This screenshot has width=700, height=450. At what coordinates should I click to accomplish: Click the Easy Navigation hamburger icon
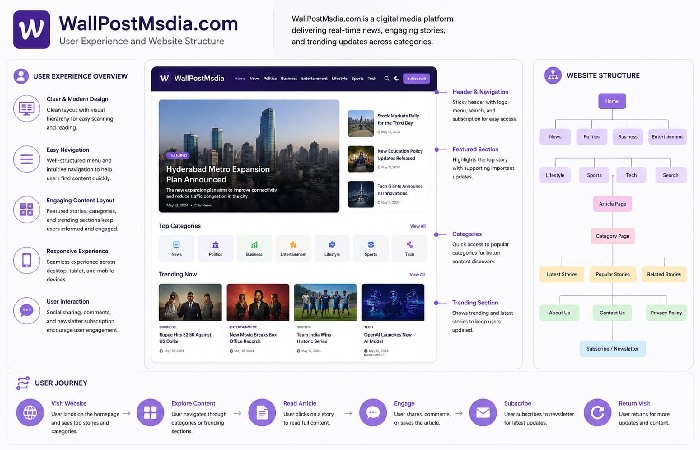(x=26, y=159)
